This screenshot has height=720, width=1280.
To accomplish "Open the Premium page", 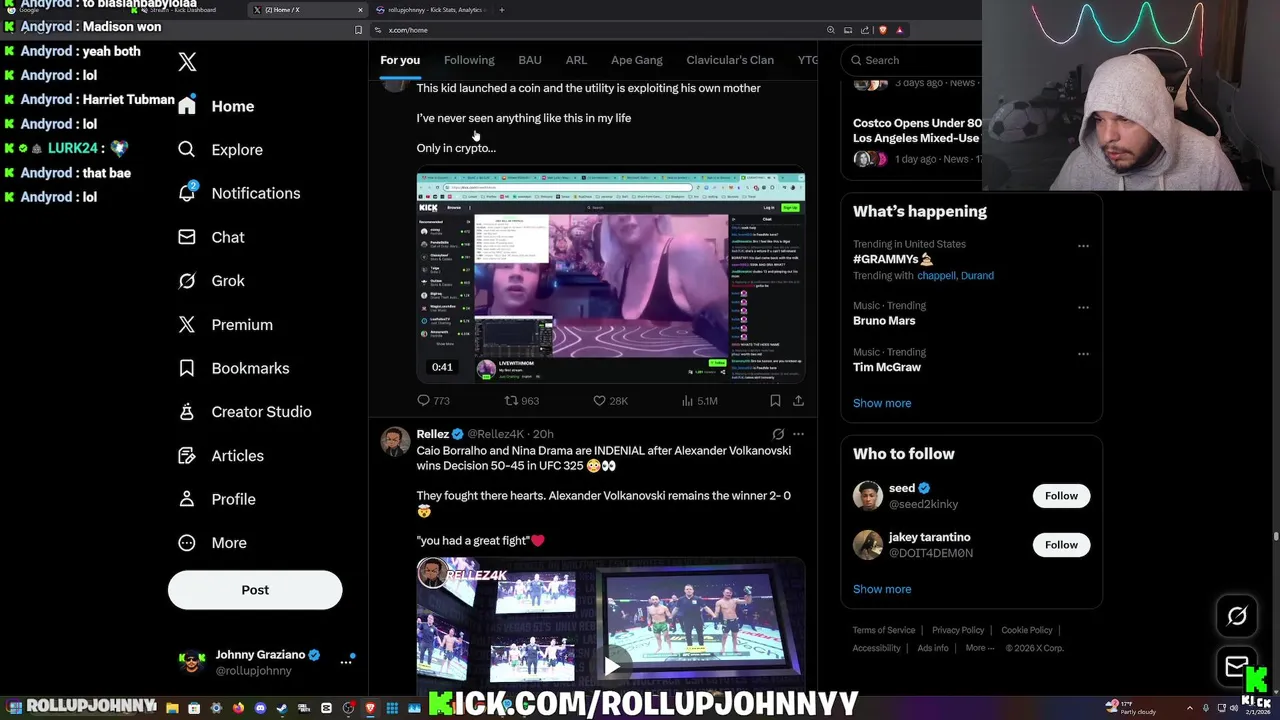I will pyautogui.click(x=225, y=324).
